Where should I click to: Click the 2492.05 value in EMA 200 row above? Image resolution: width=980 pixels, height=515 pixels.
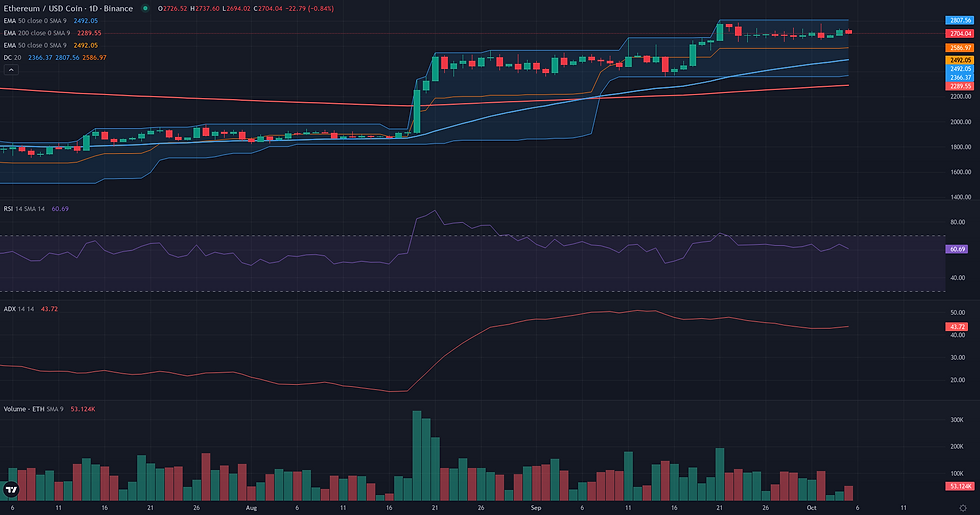(x=86, y=21)
